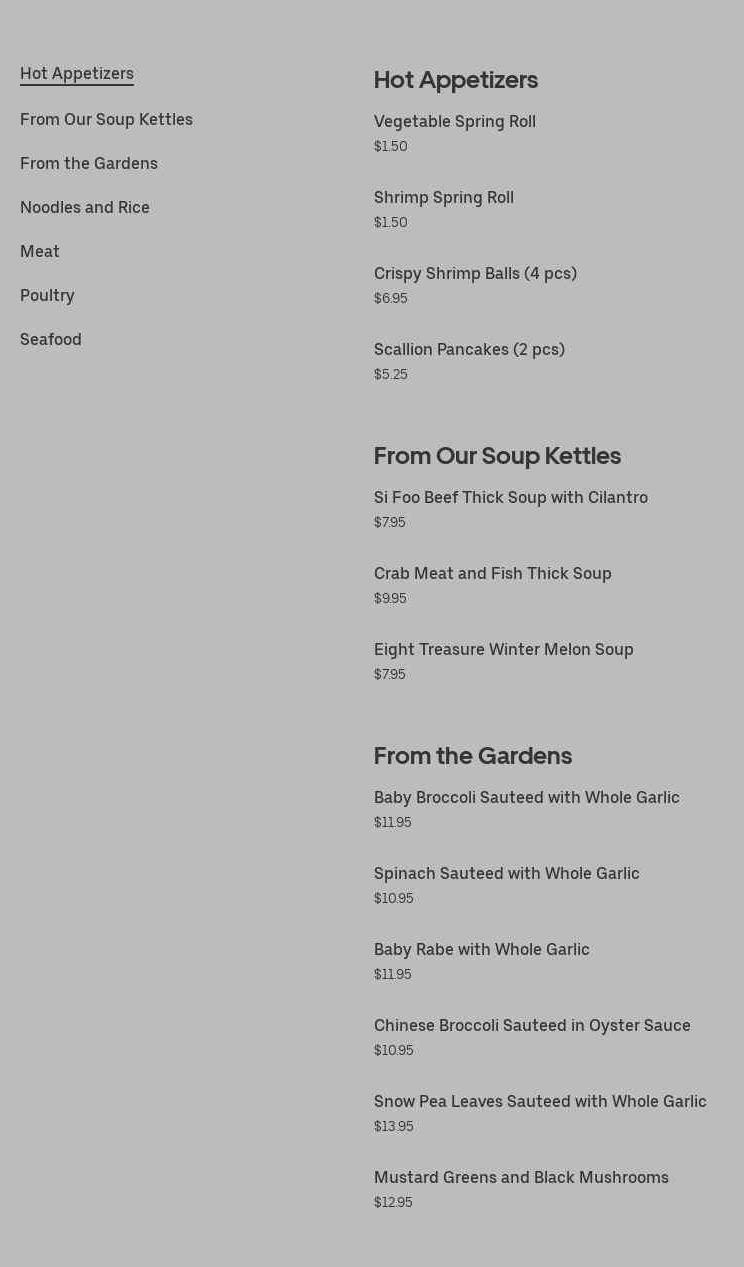
Task: Open the Seafood category
Action: [x=51, y=339]
